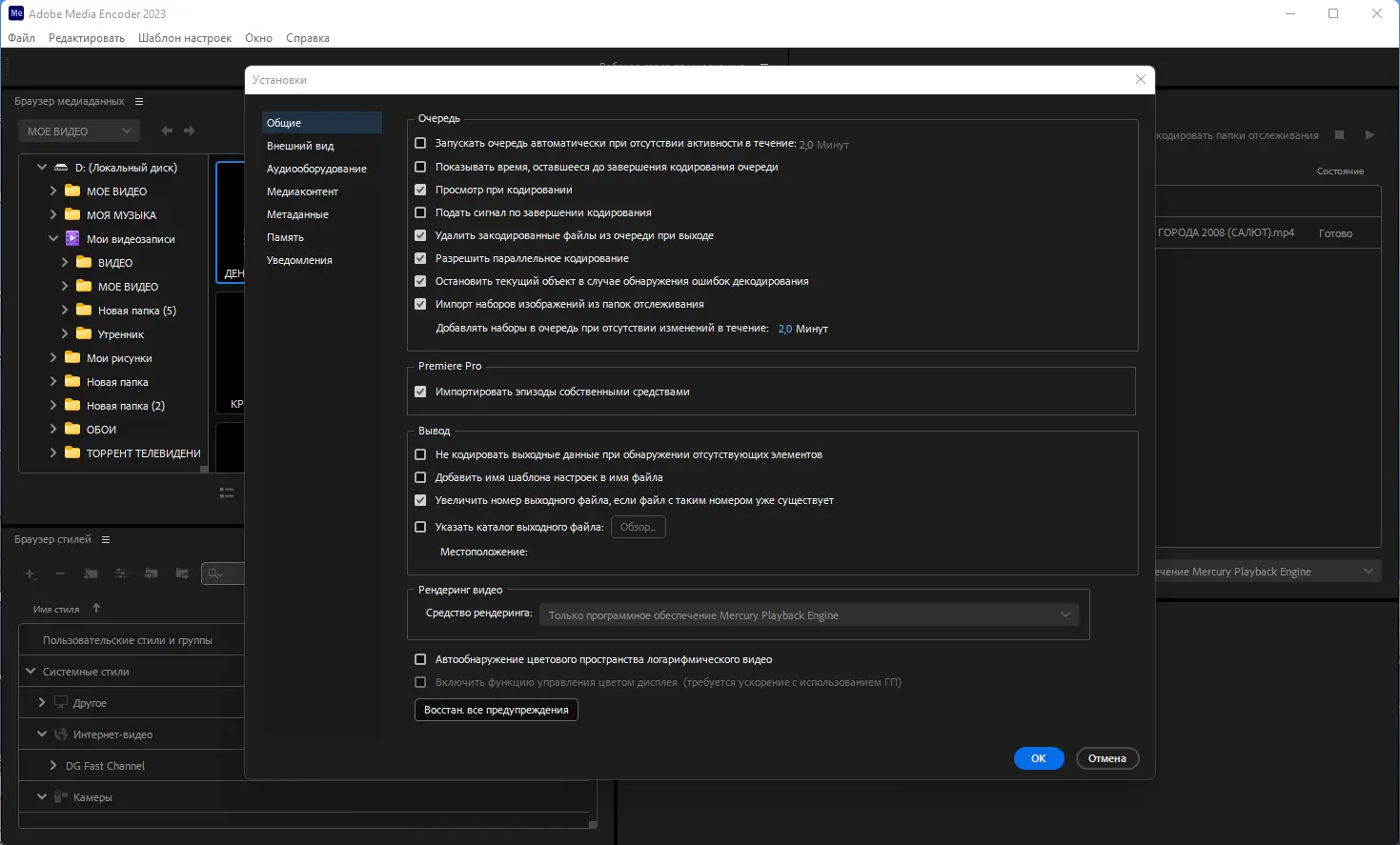Image resolution: width=1400 pixels, height=845 pixels.
Task: Collapse the Мои видеозаписи node
Action: [53, 238]
